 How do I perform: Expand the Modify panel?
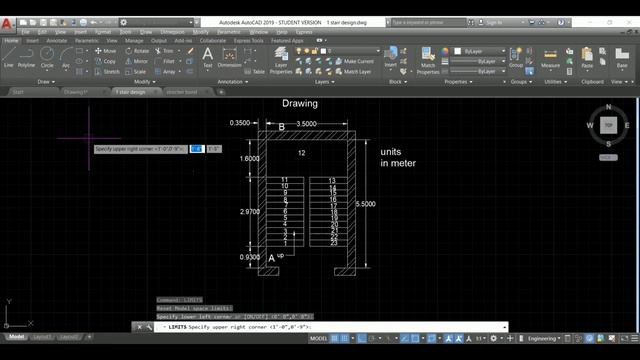click(x=144, y=82)
